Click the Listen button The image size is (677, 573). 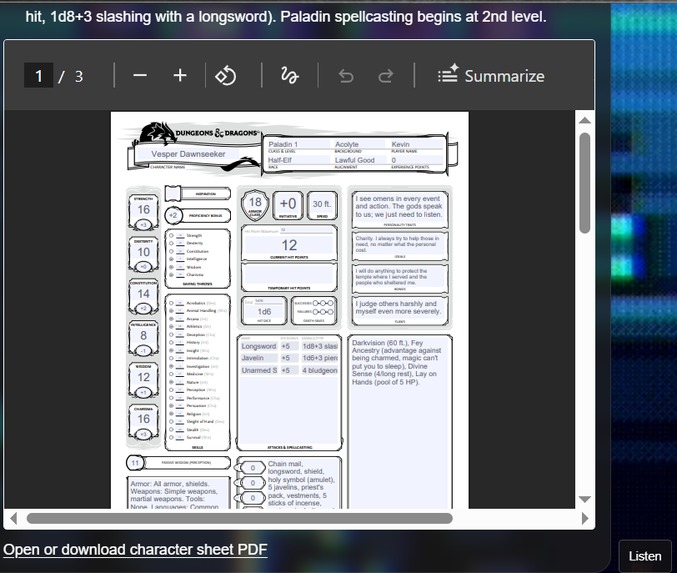pos(645,556)
